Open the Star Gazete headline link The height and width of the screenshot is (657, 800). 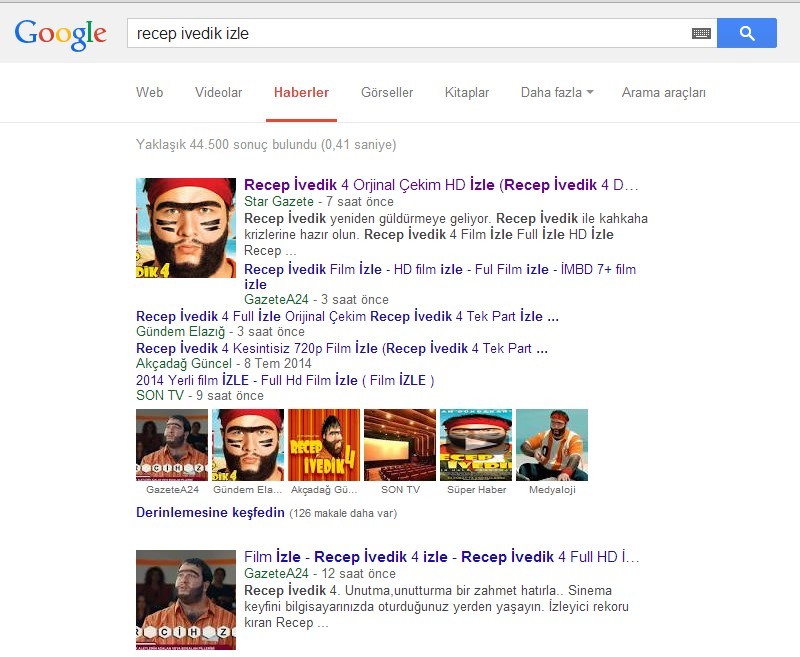point(441,185)
